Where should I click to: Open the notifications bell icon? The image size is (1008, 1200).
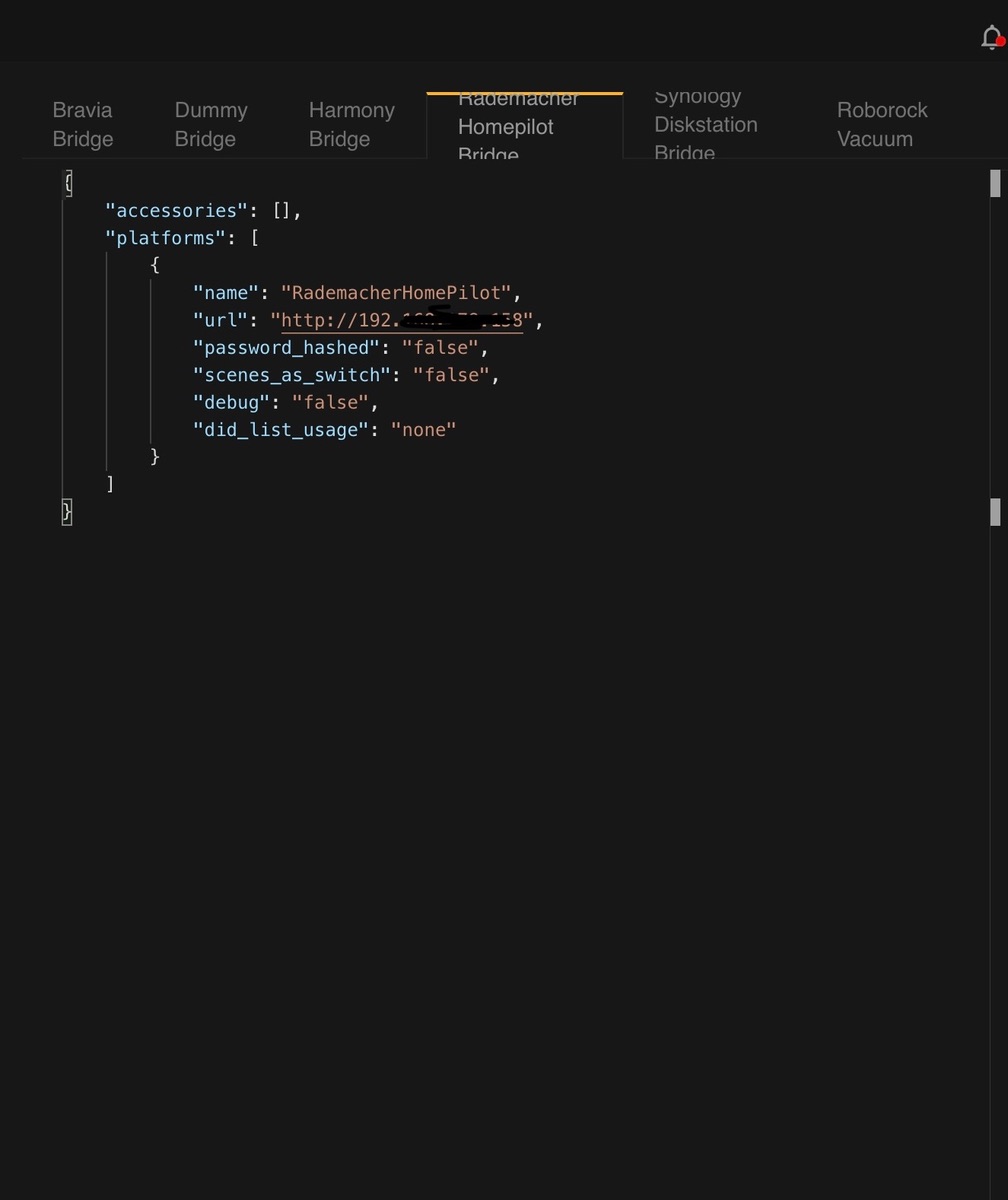(x=991, y=38)
